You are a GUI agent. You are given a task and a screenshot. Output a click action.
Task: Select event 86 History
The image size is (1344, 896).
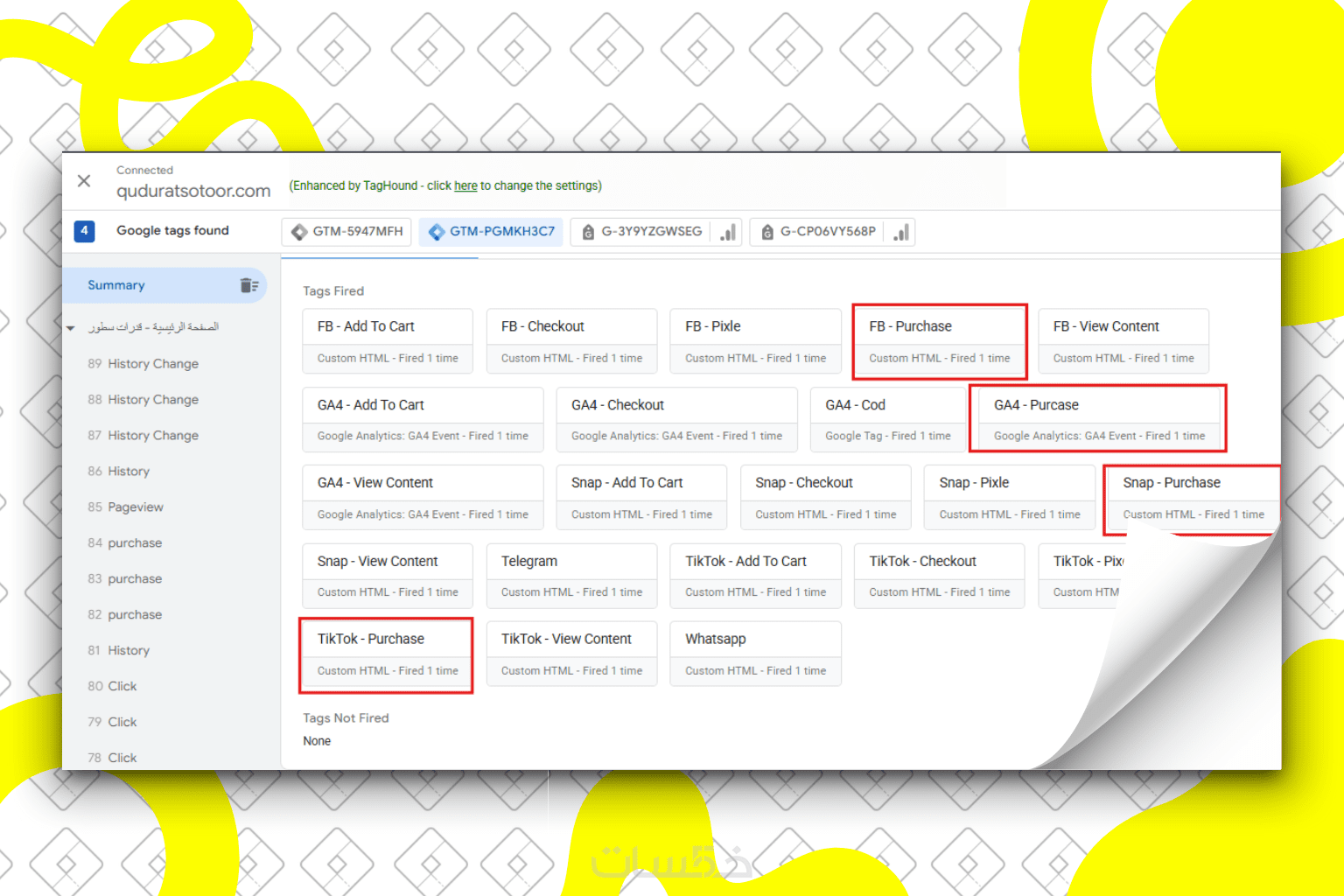coord(119,471)
